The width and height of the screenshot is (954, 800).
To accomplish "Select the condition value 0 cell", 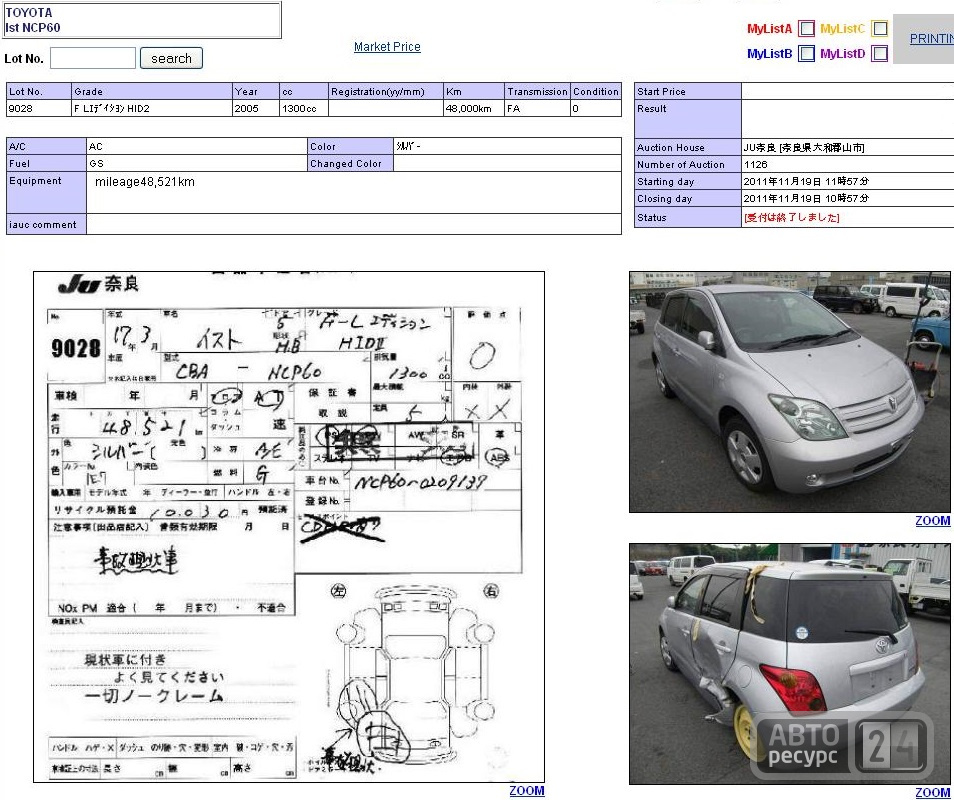I will 596,108.
